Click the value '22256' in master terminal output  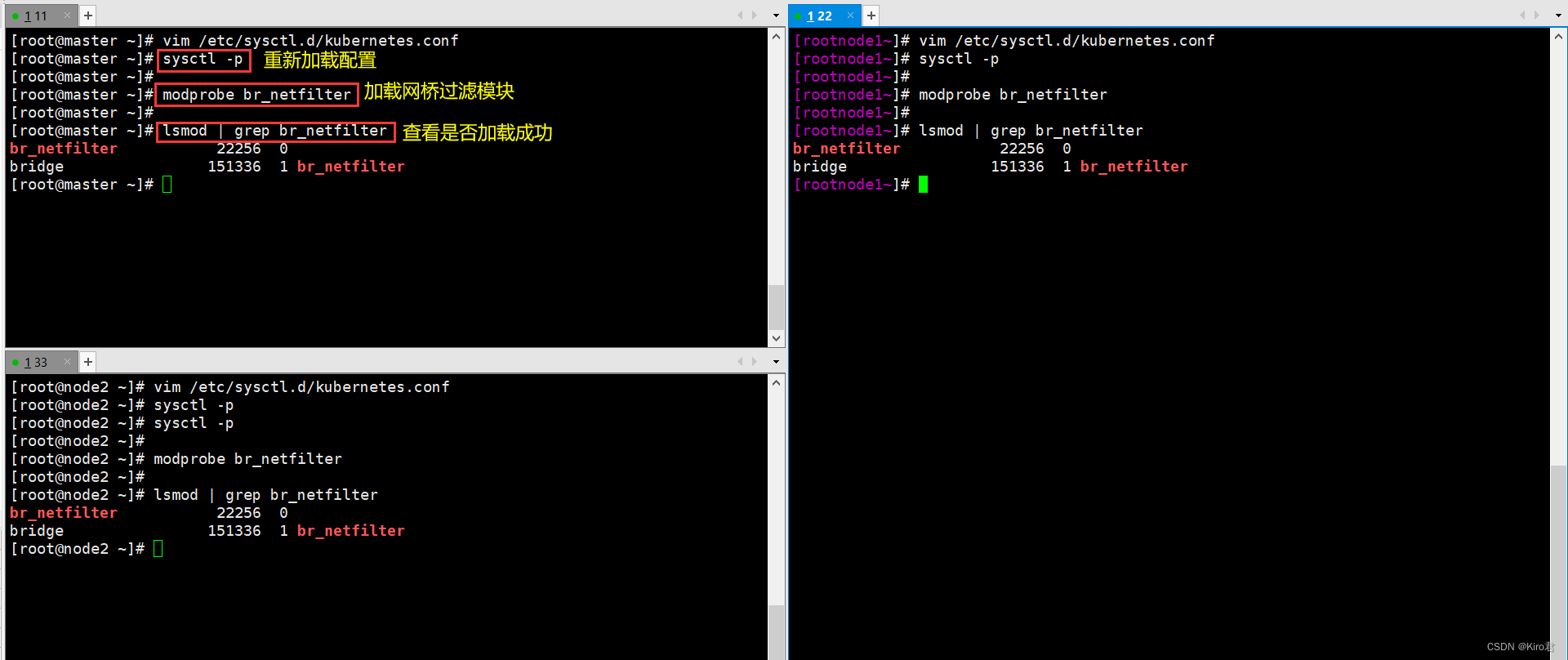[238, 149]
